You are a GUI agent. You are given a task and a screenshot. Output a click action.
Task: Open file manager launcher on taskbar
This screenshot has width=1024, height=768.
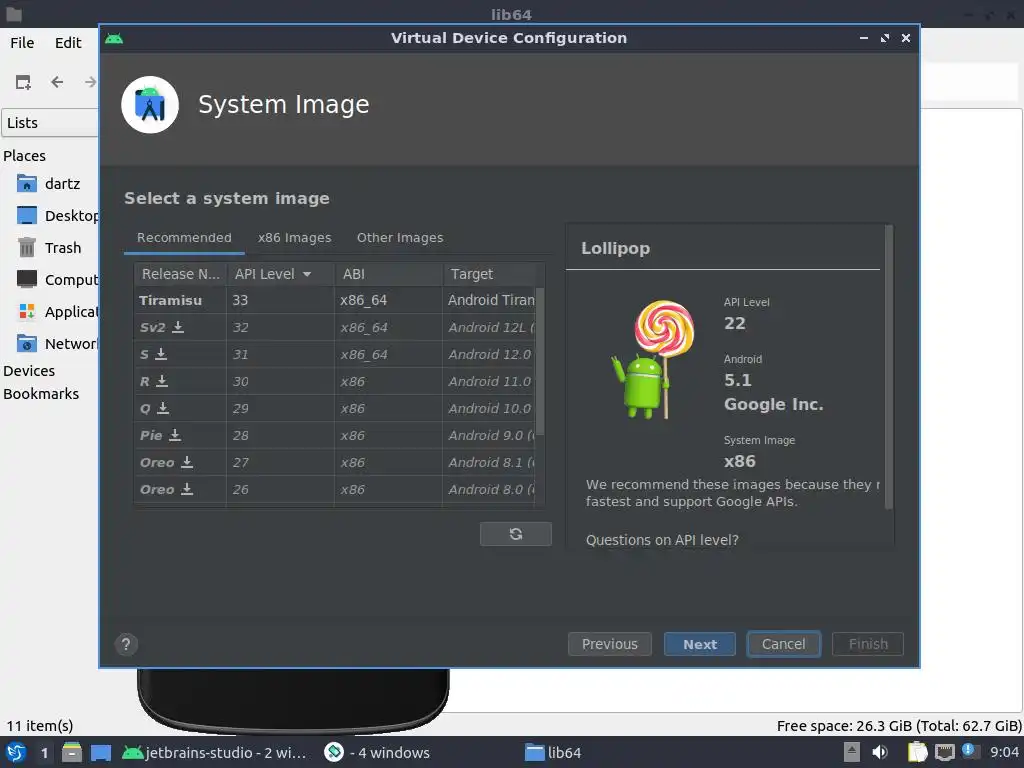tap(72, 752)
